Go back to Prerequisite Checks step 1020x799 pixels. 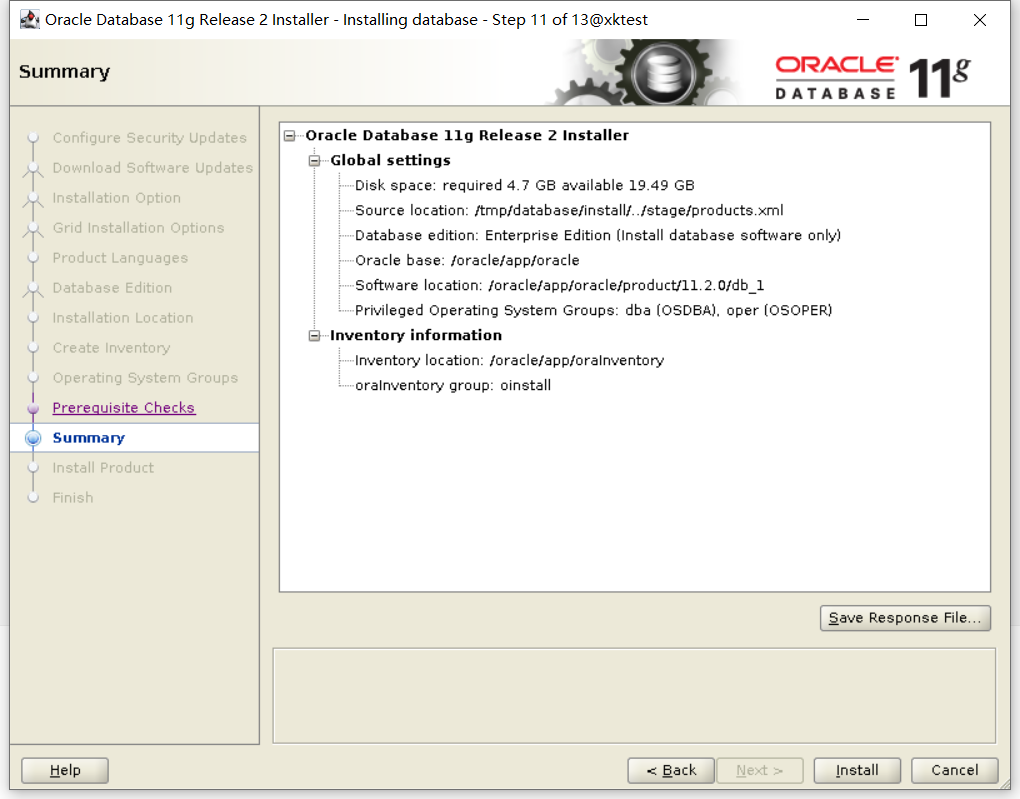124,407
